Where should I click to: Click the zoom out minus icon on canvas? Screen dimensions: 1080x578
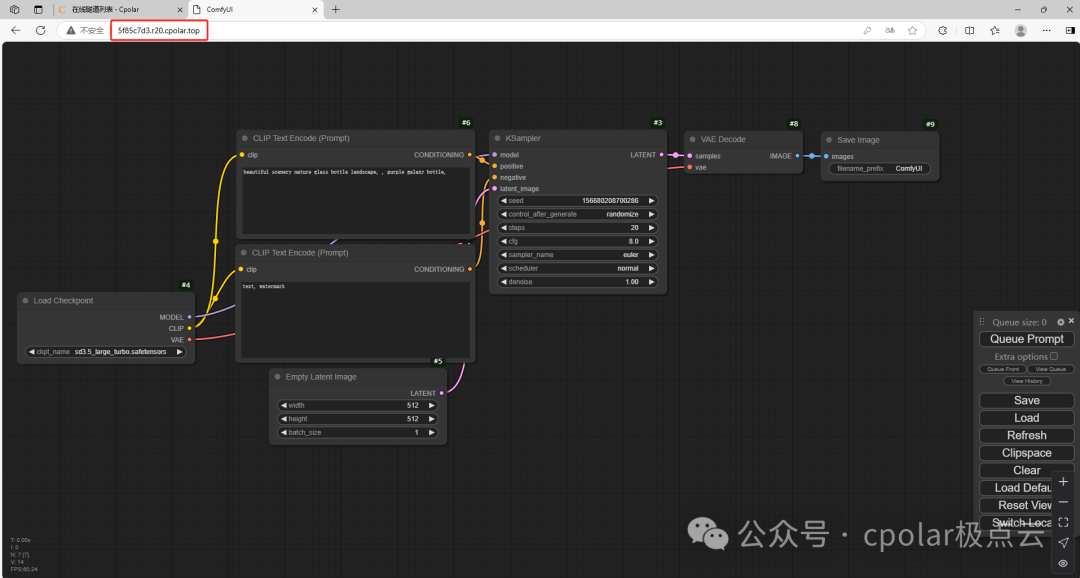[1063, 502]
